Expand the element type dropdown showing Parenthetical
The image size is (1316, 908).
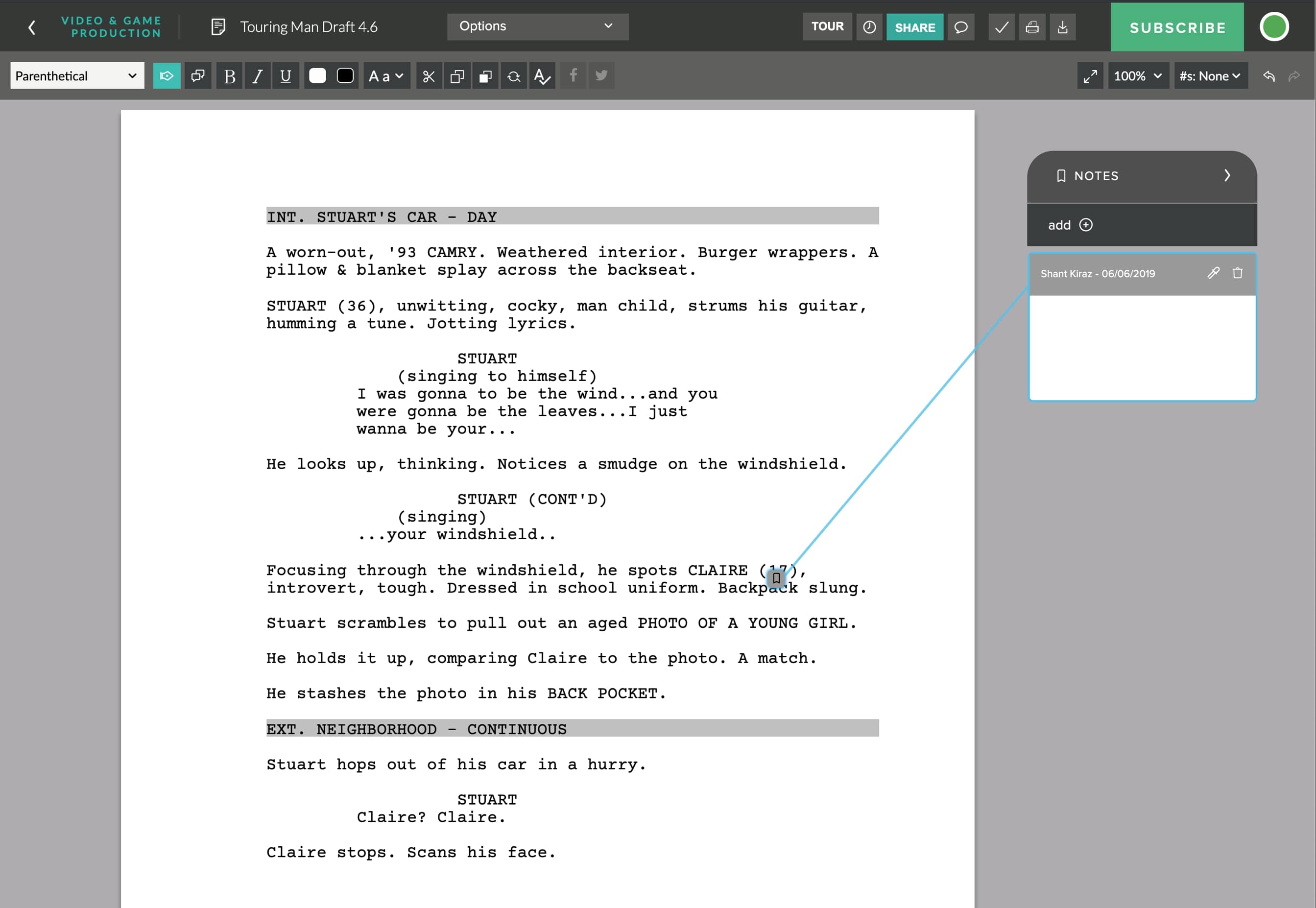[x=75, y=75]
